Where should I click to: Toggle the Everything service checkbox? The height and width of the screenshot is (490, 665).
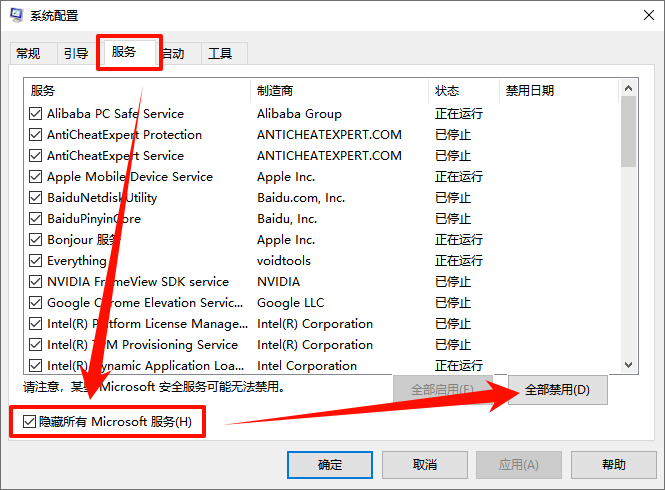(x=36, y=260)
